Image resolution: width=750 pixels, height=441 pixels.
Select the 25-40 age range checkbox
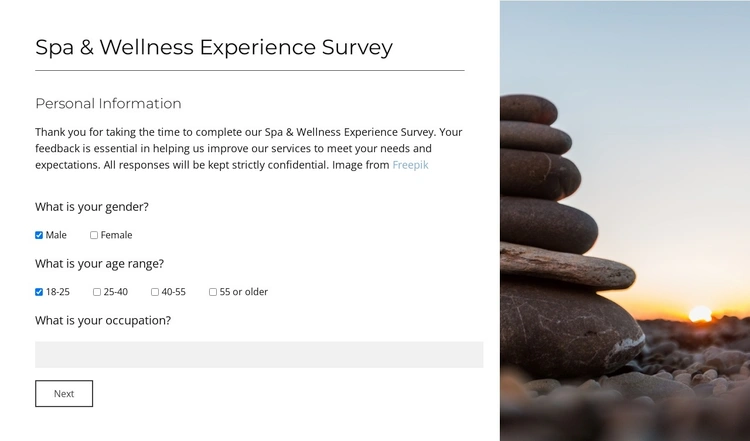(x=97, y=292)
